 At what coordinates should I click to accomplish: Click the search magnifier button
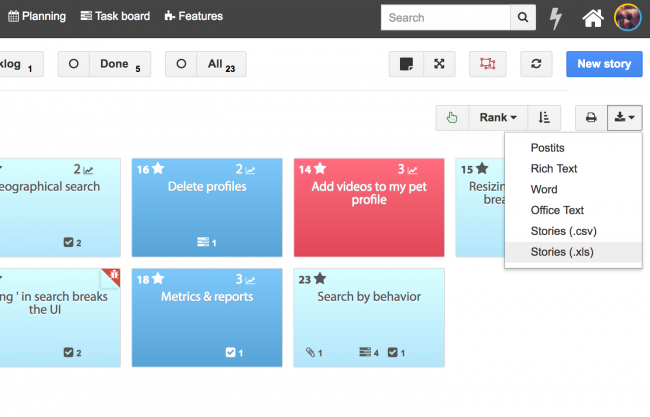[x=523, y=17]
